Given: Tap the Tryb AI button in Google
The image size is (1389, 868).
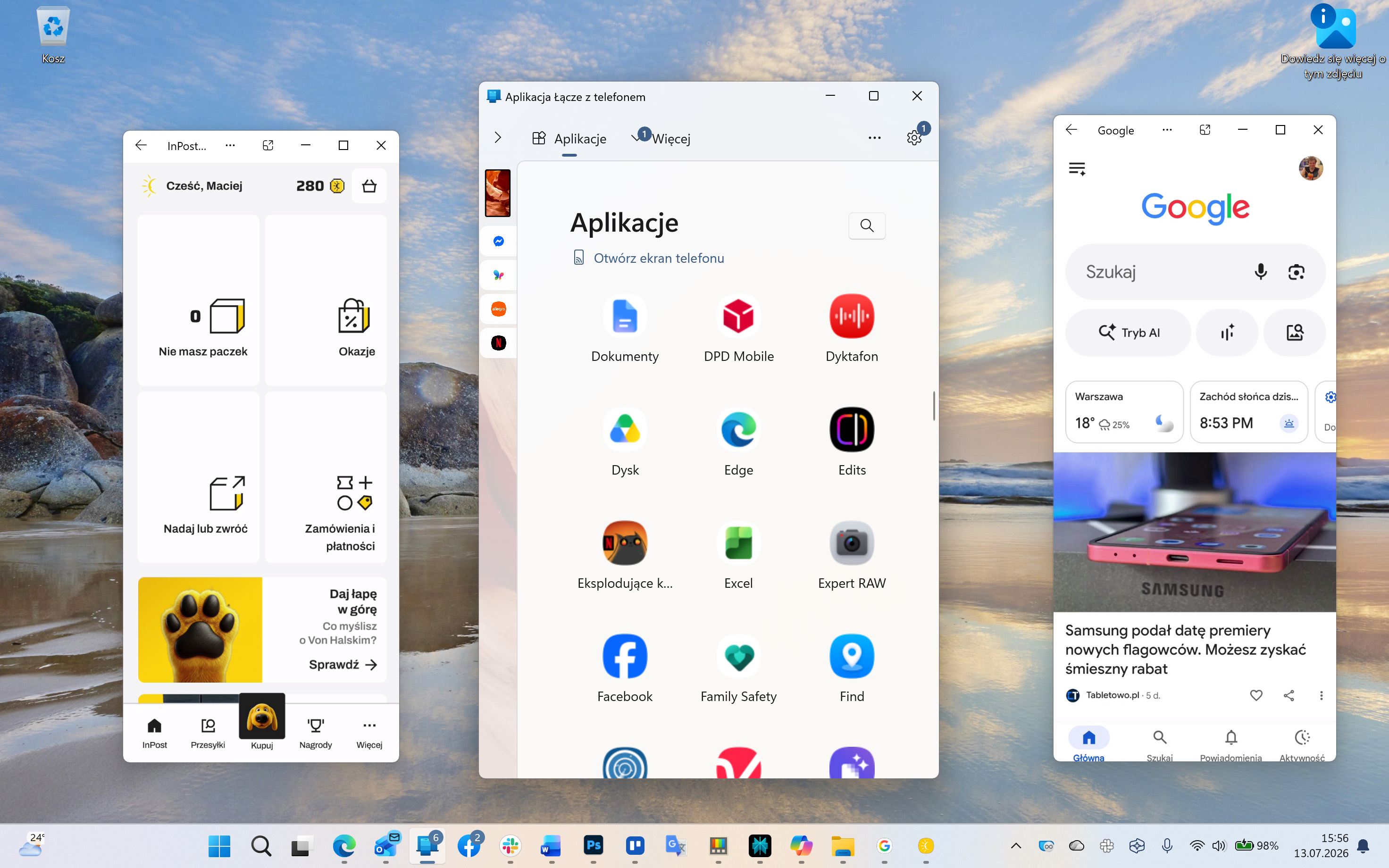Looking at the screenshot, I should 1128,333.
